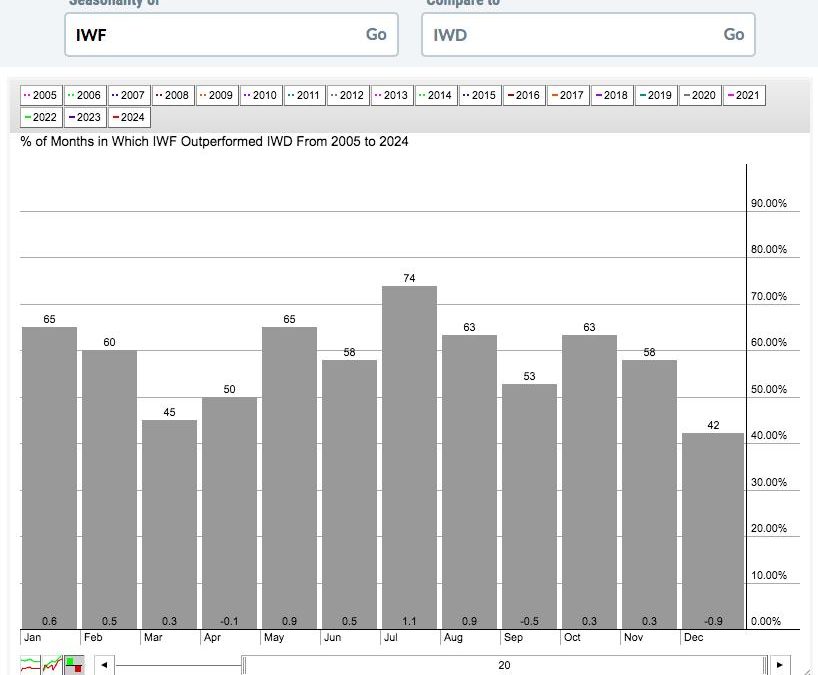The width and height of the screenshot is (818, 675).
Task: Click the 90.00% axis label
Action: (768, 203)
